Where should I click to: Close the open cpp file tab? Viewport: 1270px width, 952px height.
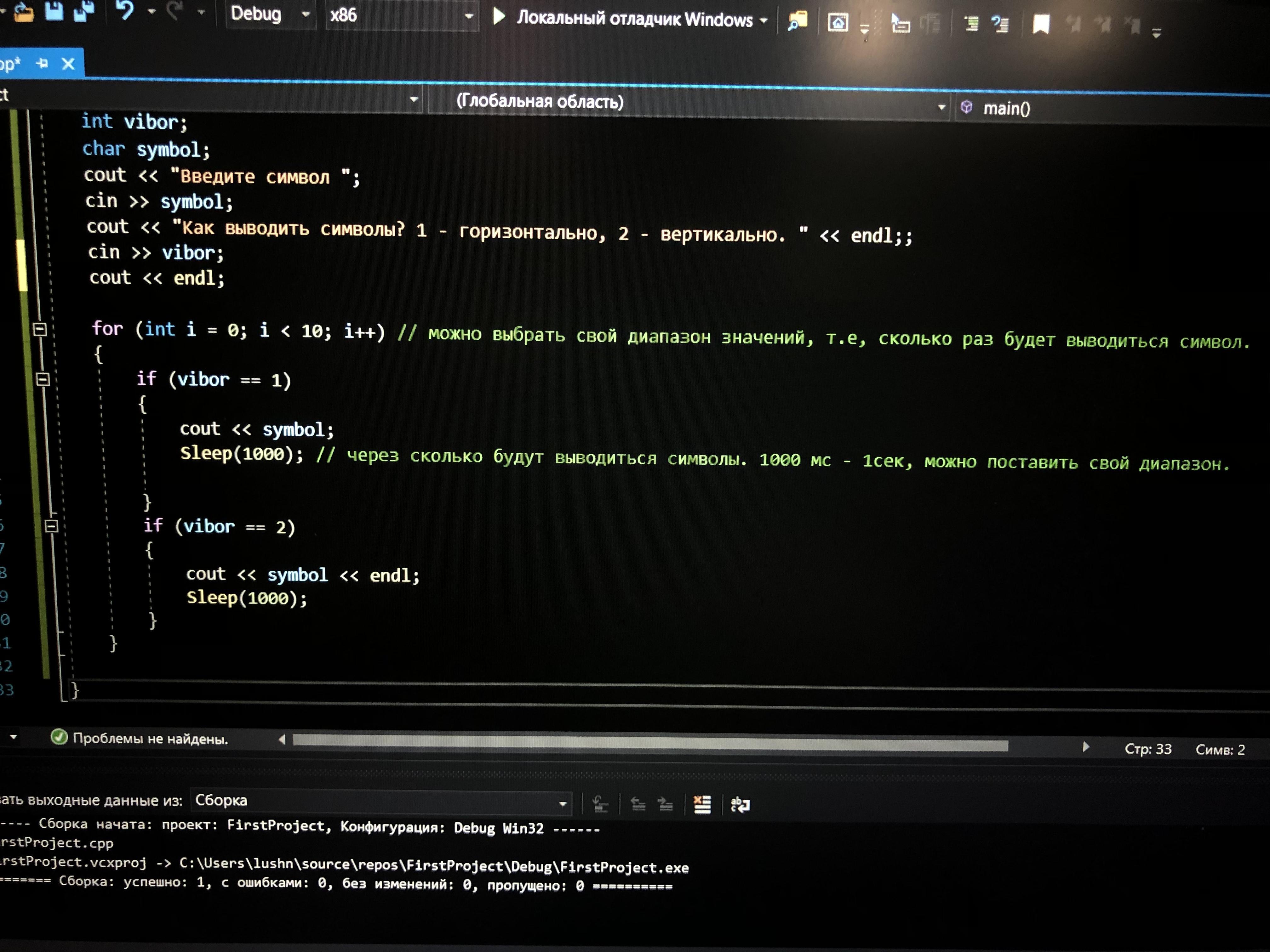(x=68, y=63)
